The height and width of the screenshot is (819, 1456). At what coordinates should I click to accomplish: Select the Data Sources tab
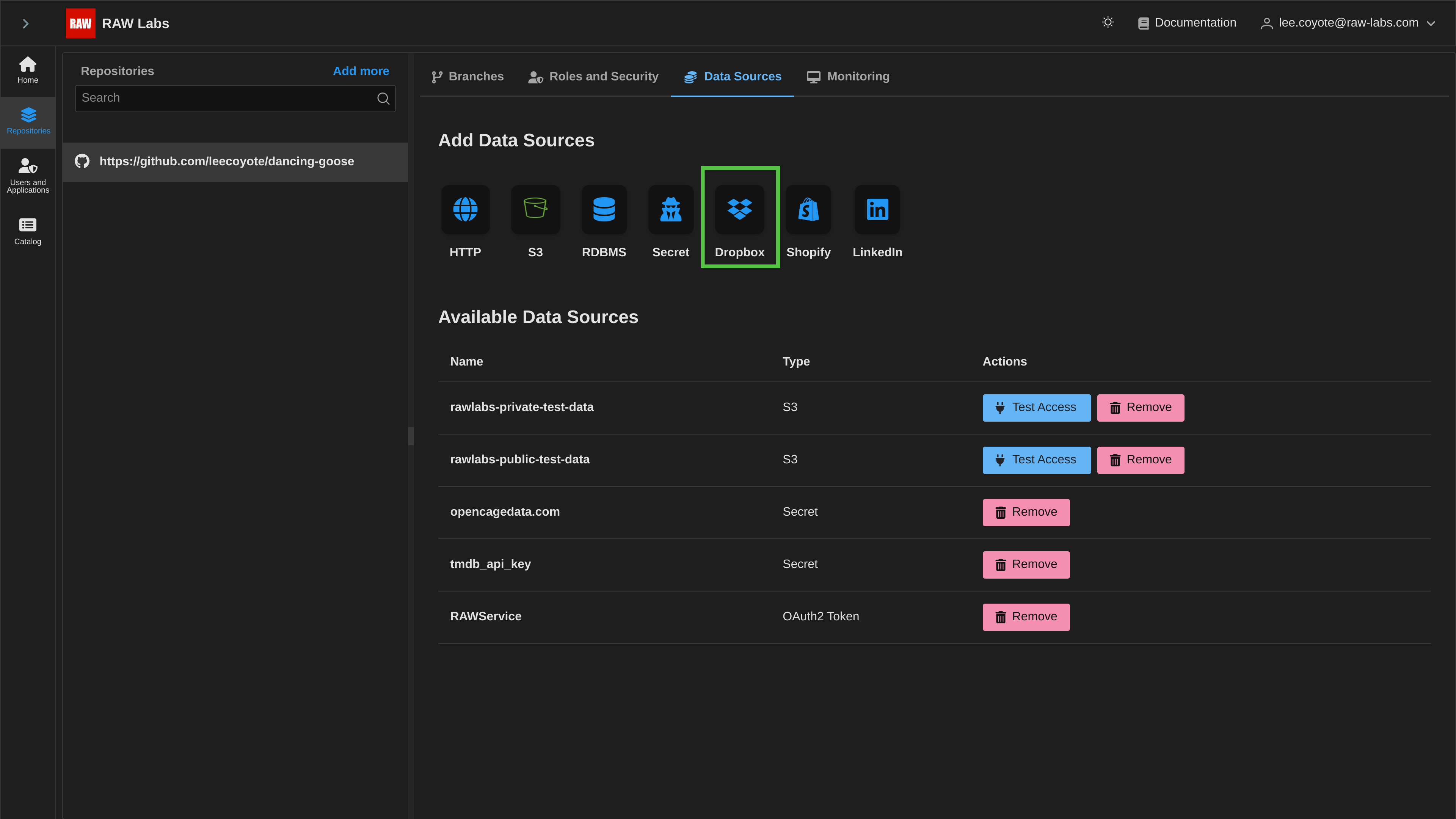(733, 76)
